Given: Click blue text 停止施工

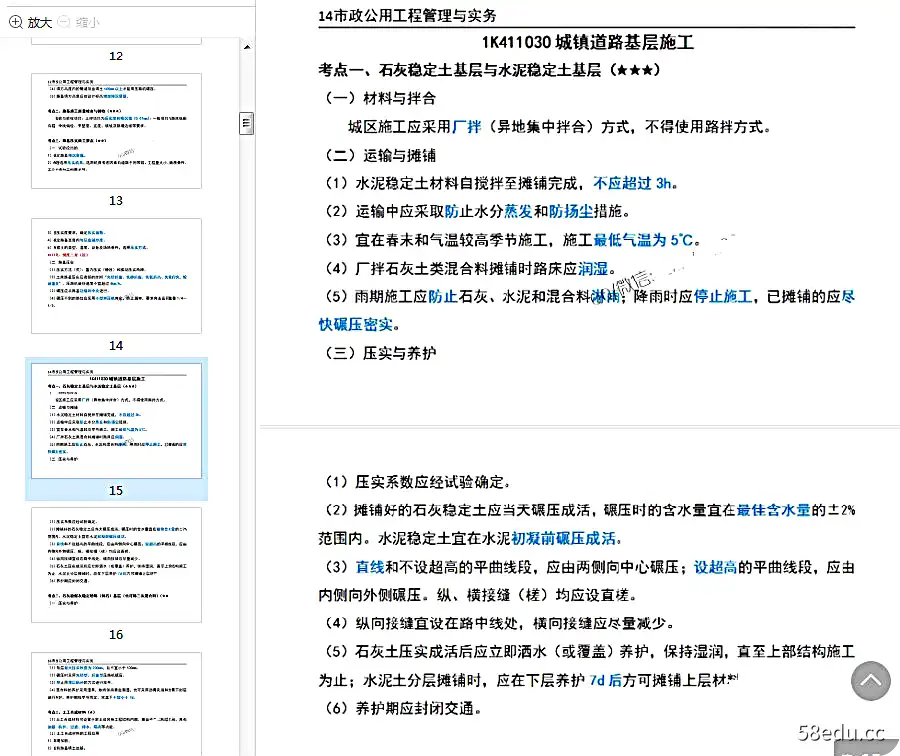Looking at the screenshot, I should (x=723, y=296).
